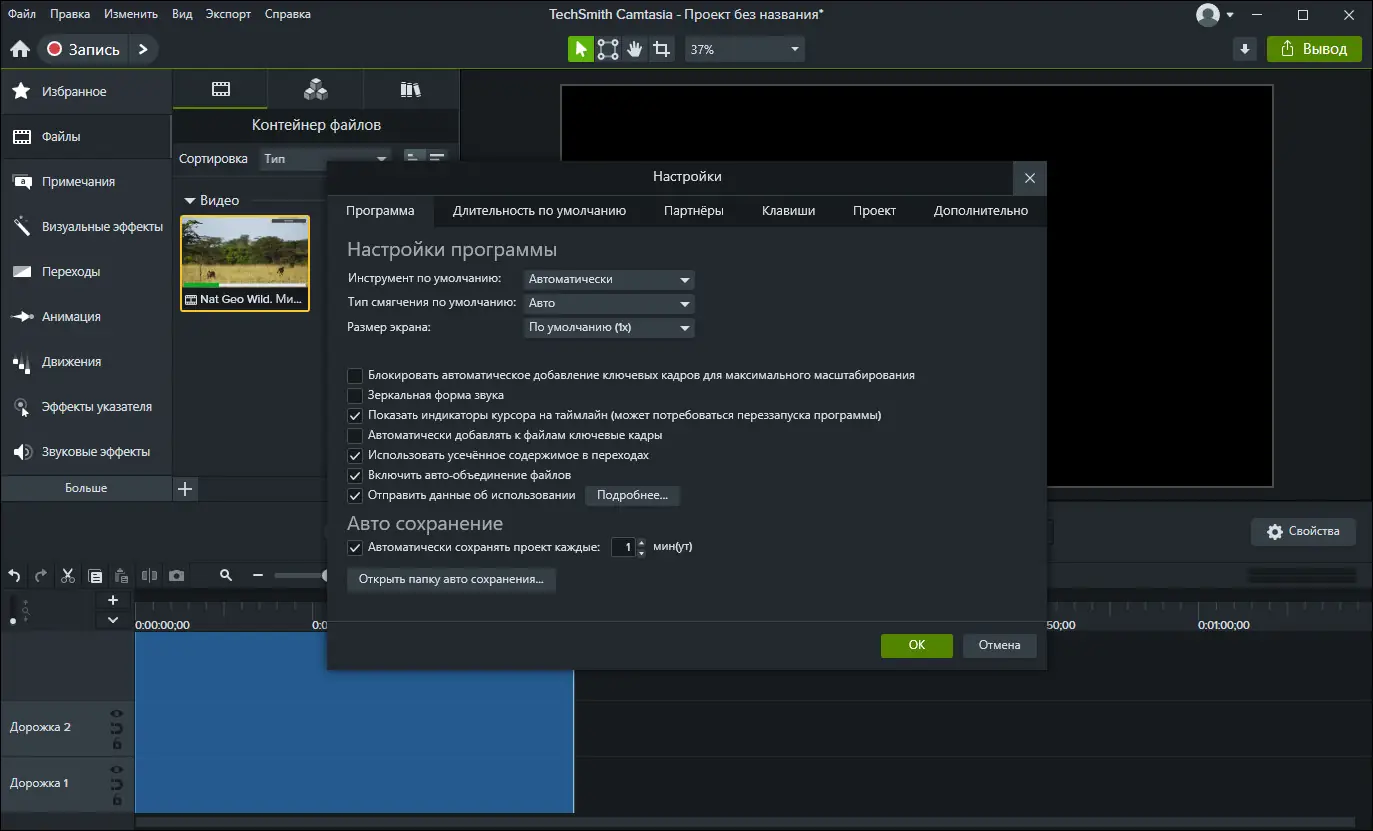The width and height of the screenshot is (1373, 831).
Task: Switch to the Клавиши tab
Action: [x=788, y=211]
